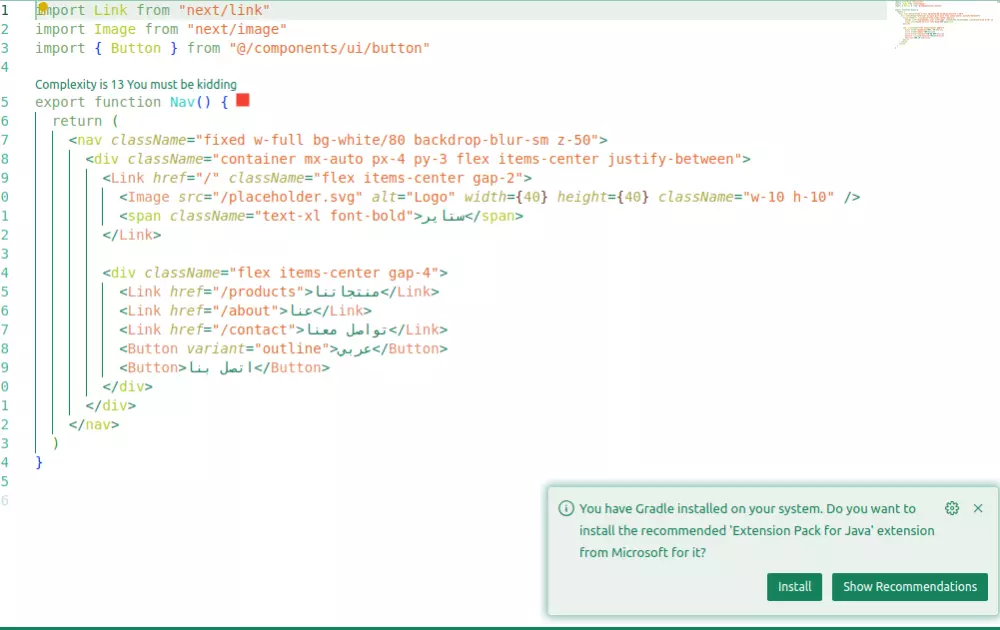This screenshot has width=1000, height=630.
Task: Click Show Recommendations button
Action: (x=909, y=587)
